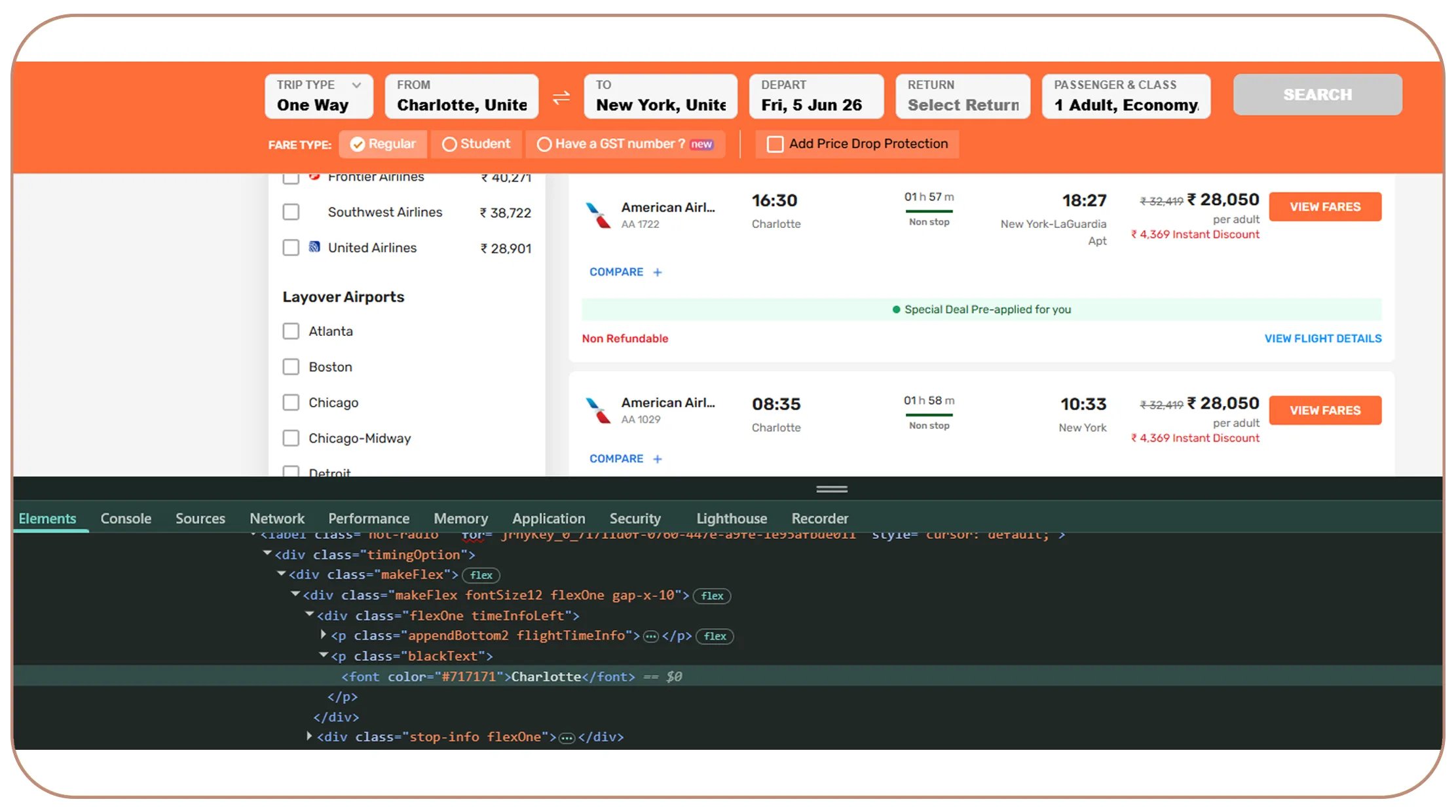Edit the From city field
The width and height of the screenshot is (1456, 812).
462,96
